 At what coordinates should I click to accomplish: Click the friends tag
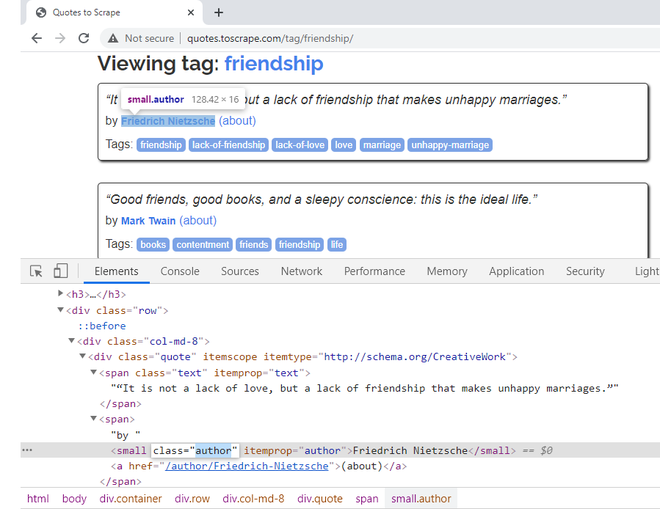pos(254,245)
